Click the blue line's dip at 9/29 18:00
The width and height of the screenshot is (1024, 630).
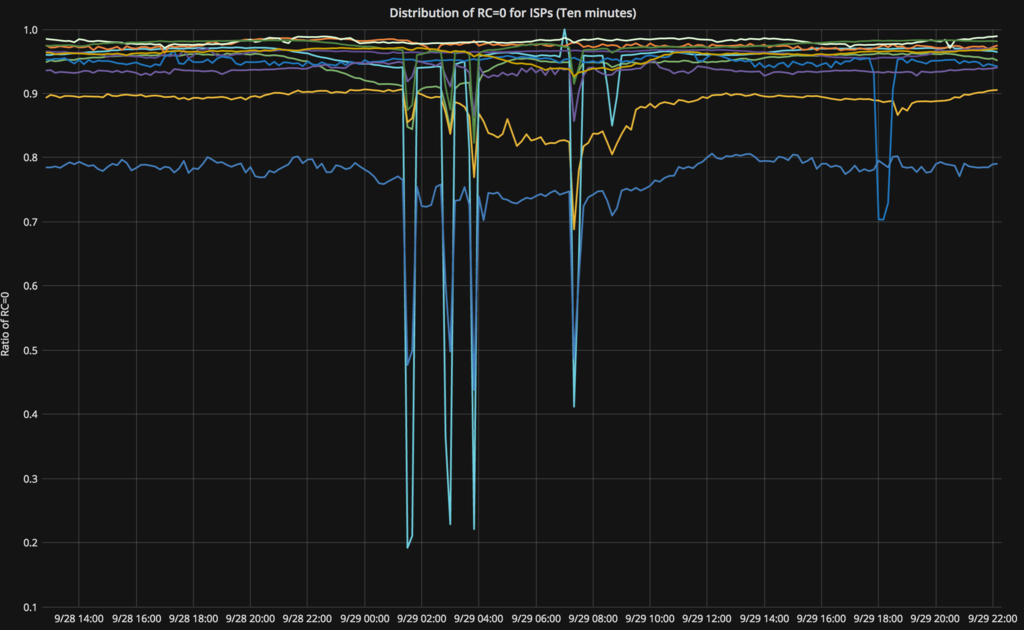click(880, 219)
